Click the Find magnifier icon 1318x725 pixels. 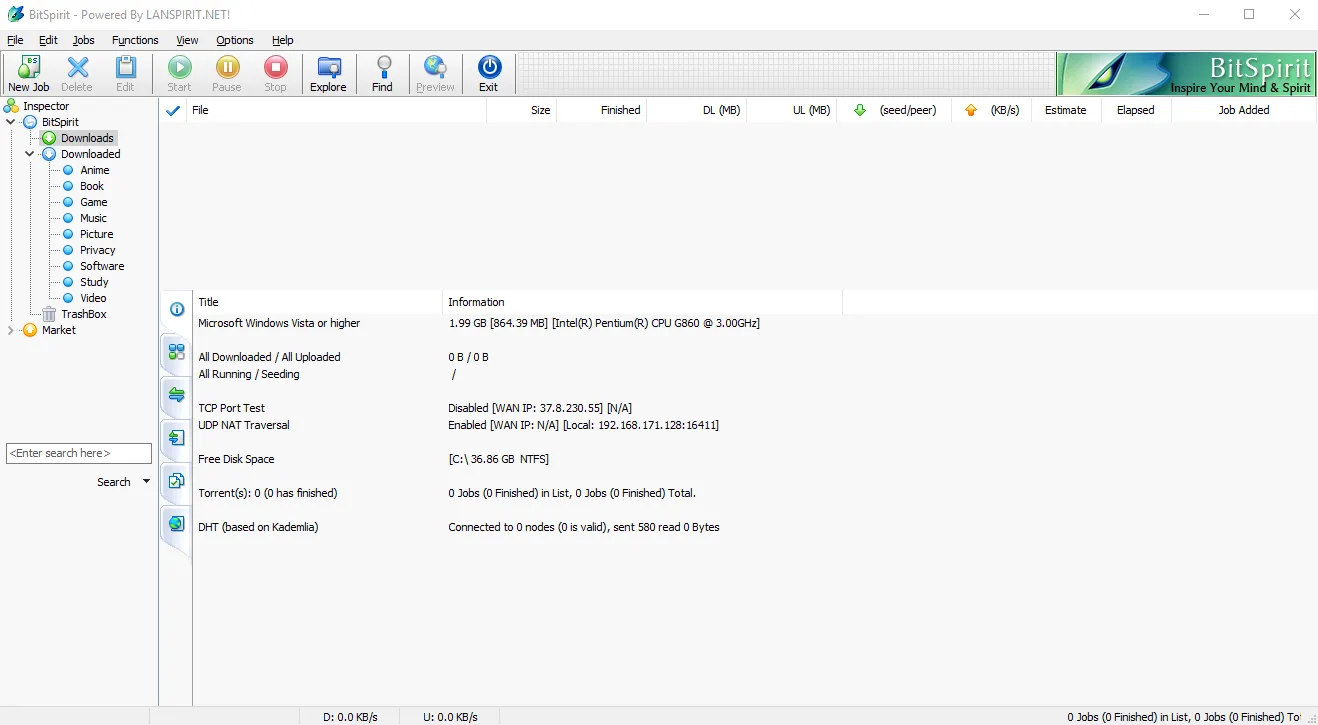pyautogui.click(x=382, y=68)
